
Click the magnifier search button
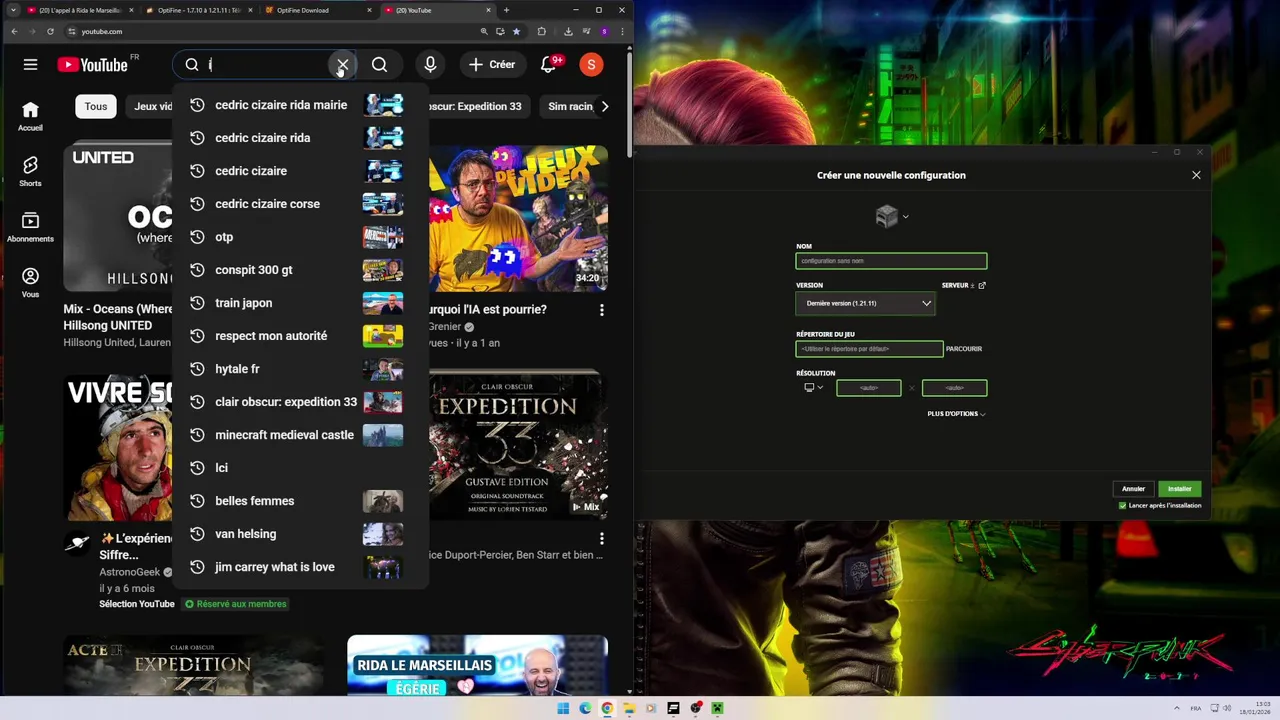(x=379, y=65)
